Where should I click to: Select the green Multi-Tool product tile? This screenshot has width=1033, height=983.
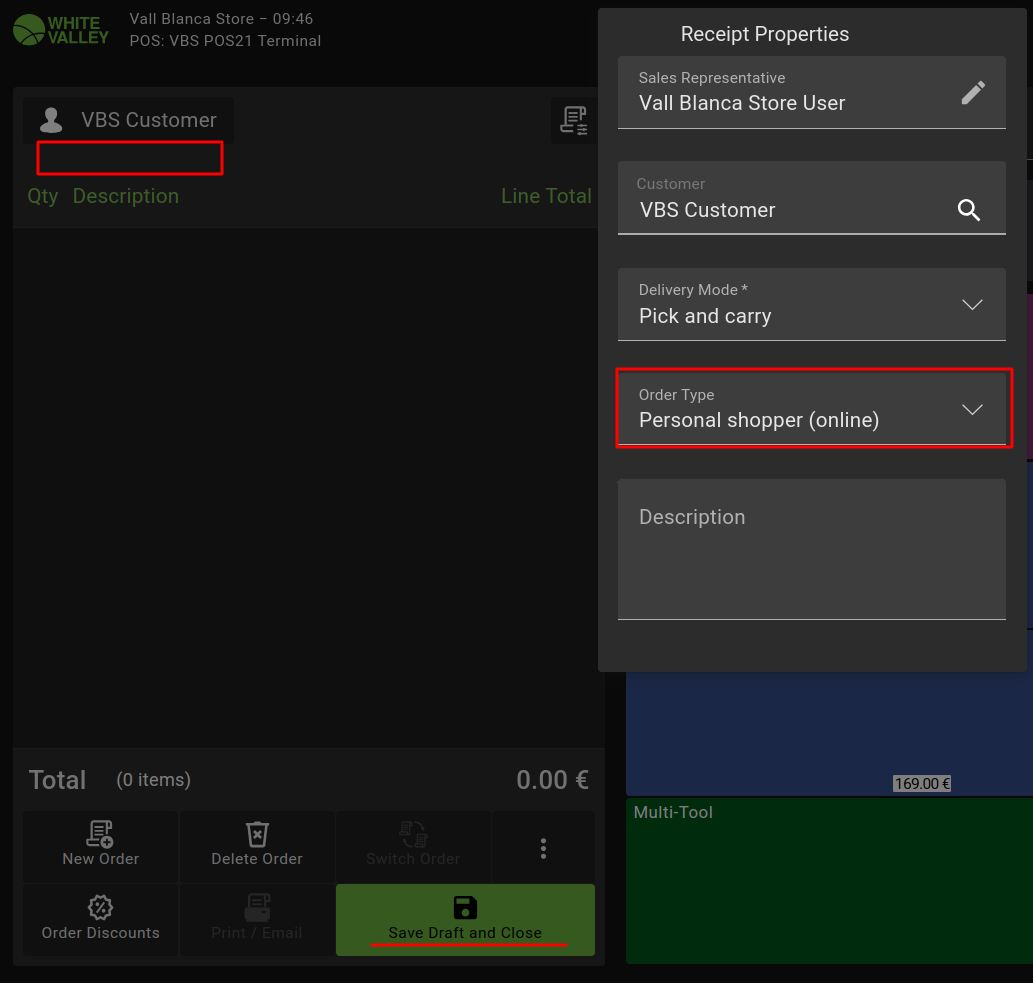tap(829, 880)
